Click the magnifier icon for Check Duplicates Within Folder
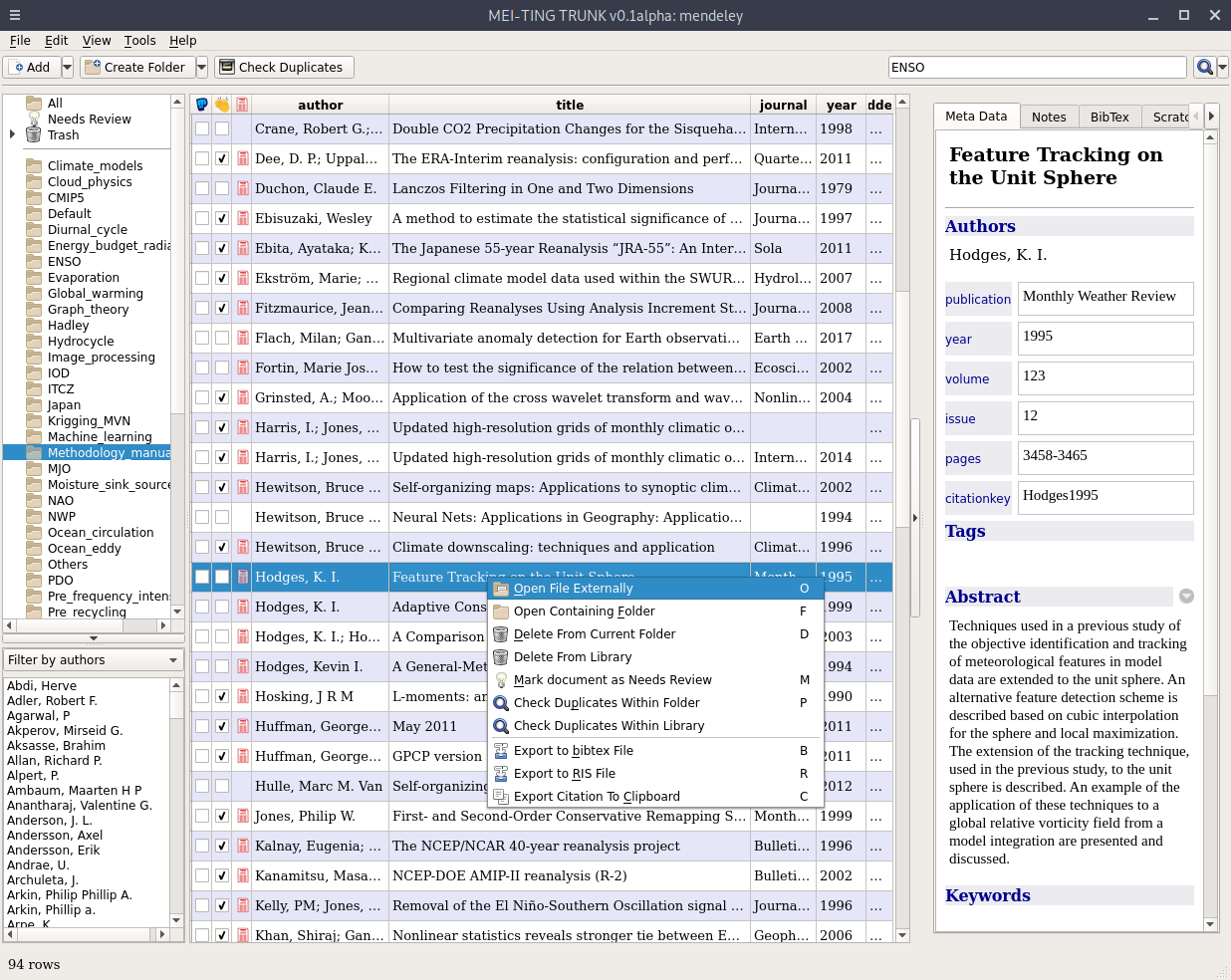Screen dimensions: 1231x980 (501, 703)
